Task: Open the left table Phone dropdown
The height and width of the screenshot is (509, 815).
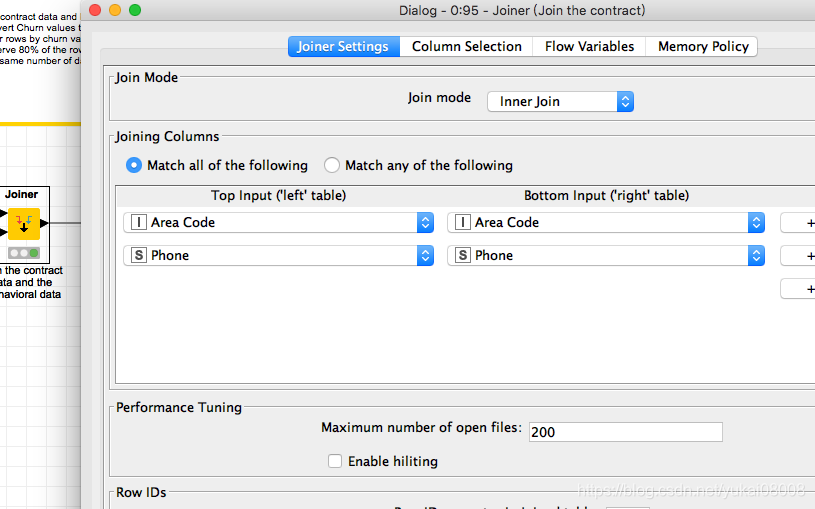Action: click(x=278, y=255)
